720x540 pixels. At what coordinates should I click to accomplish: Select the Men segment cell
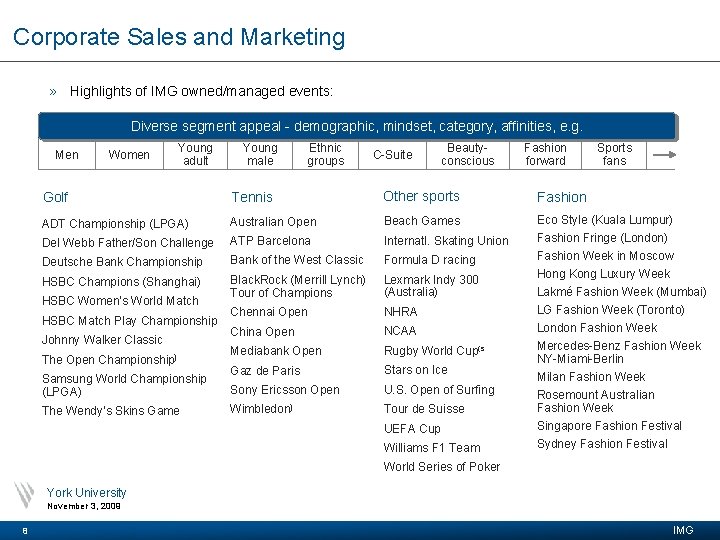pyautogui.click(x=67, y=155)
